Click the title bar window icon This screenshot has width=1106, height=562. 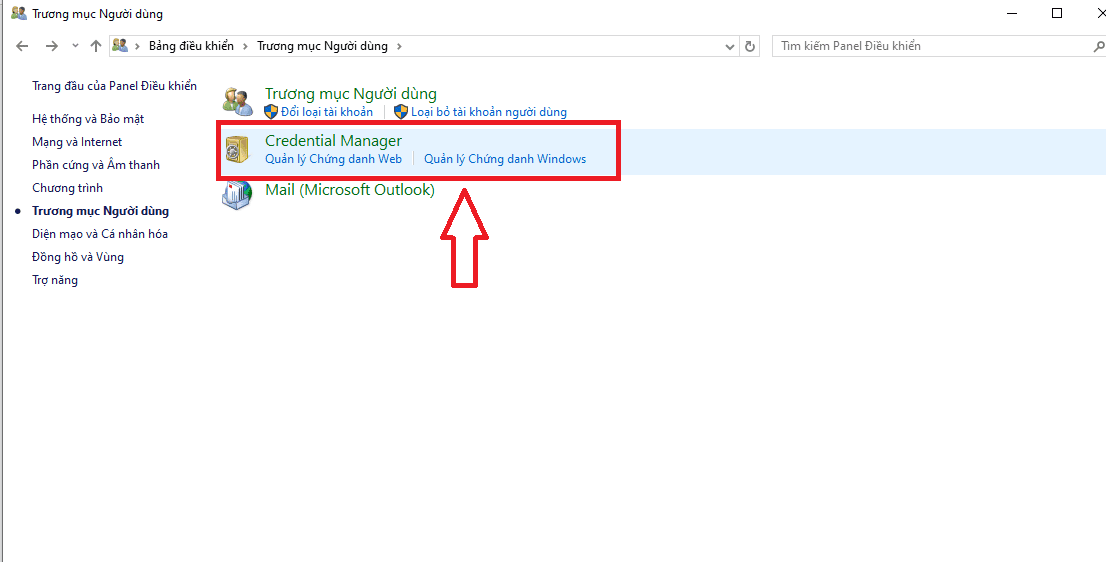click(19, 13)
